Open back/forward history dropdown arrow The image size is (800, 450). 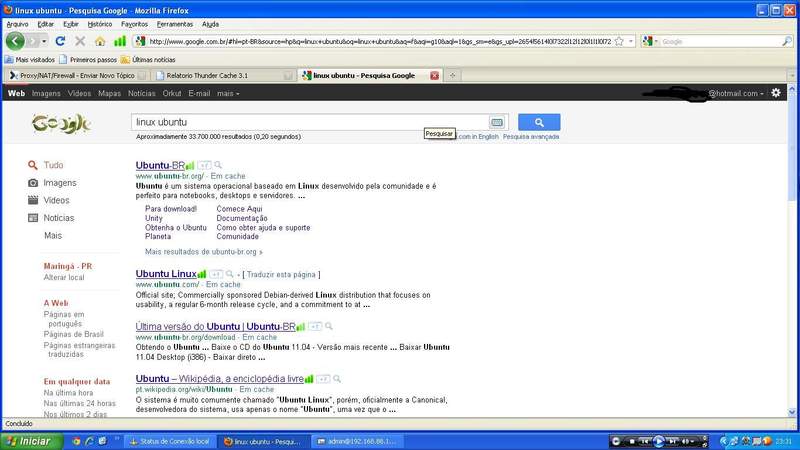point(44,41)
